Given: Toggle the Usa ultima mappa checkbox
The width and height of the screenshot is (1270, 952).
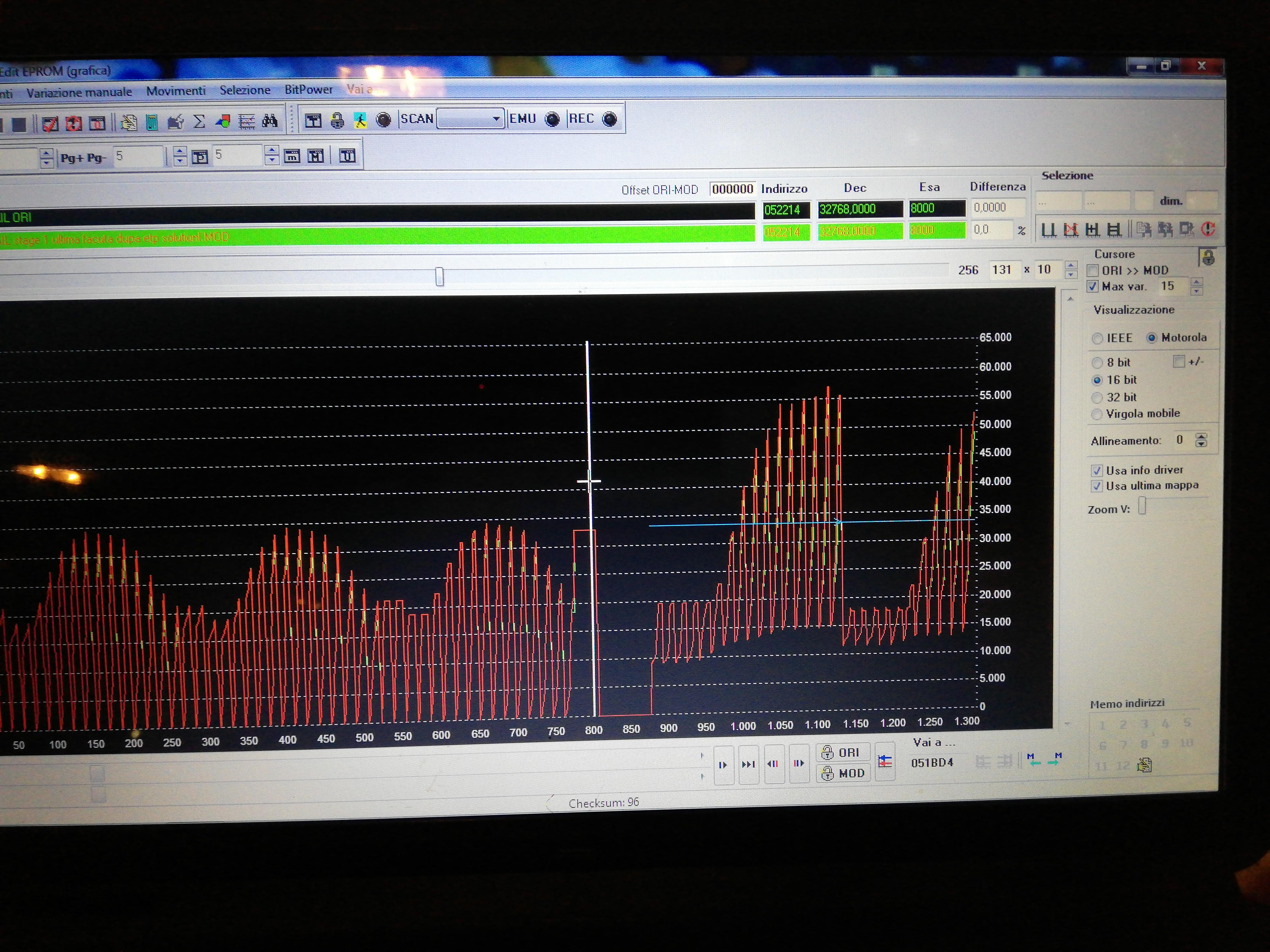Looking at the screenshot, I should click(x=1097, y=486).
